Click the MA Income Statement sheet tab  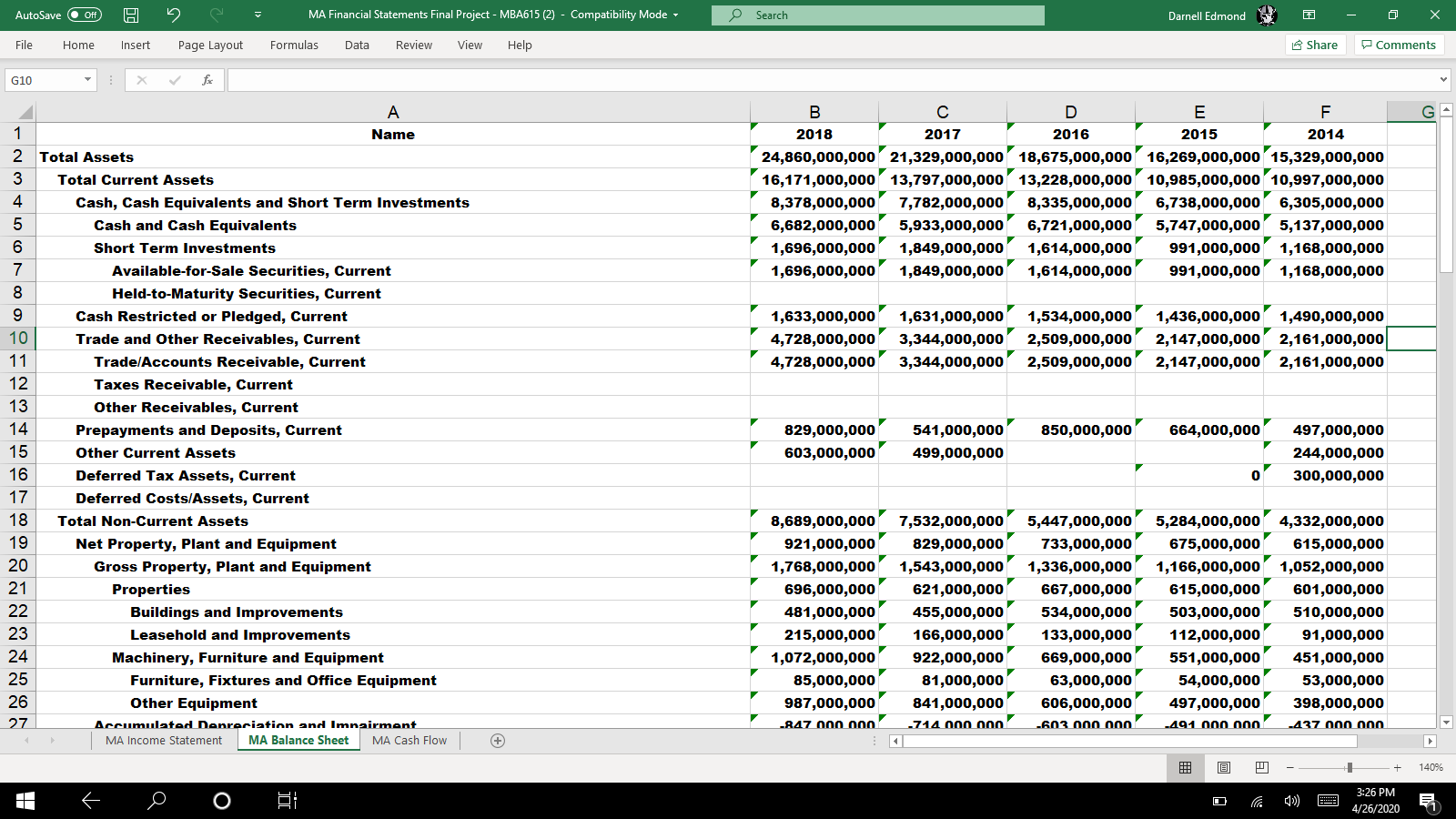tap(164, 741)
